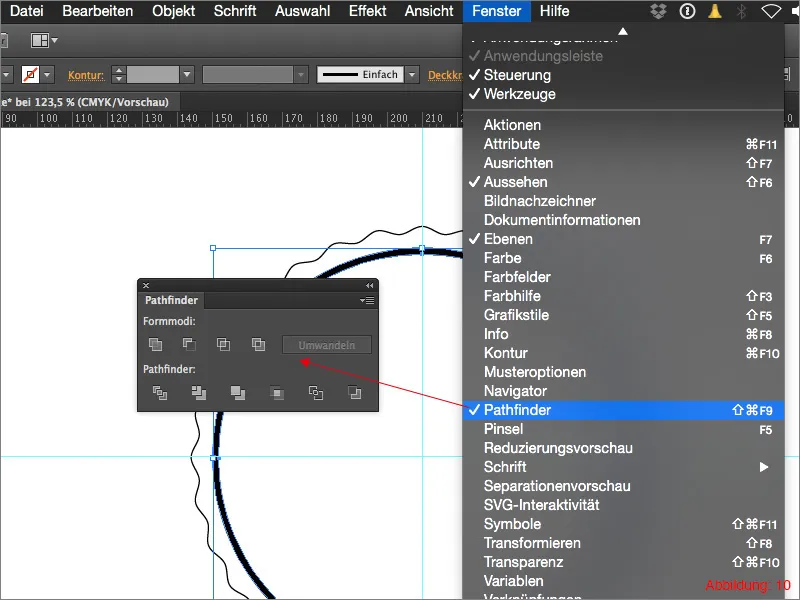Select Kontur from the Fenster menu
Viewport: 800px width, 600px height.
(x=623, y=353)
